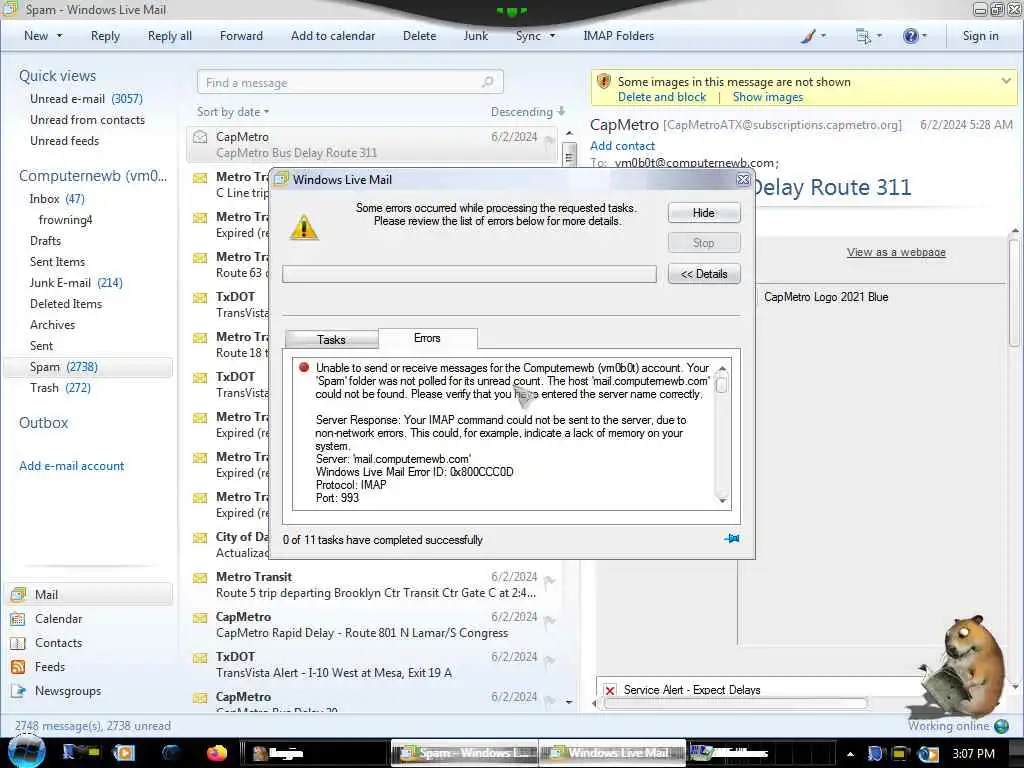The height and width of the screenshot is (768, 1024).
Task: Click Junk in the toolbar
Action: coord(475,36)
